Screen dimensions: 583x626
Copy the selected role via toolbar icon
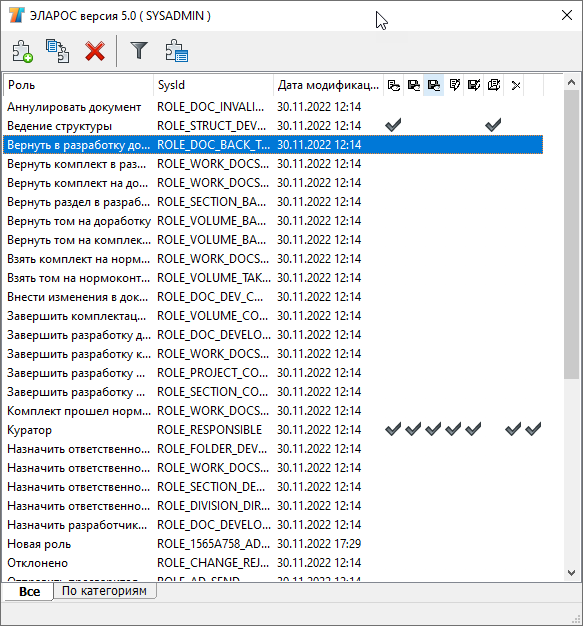point(58,51)
